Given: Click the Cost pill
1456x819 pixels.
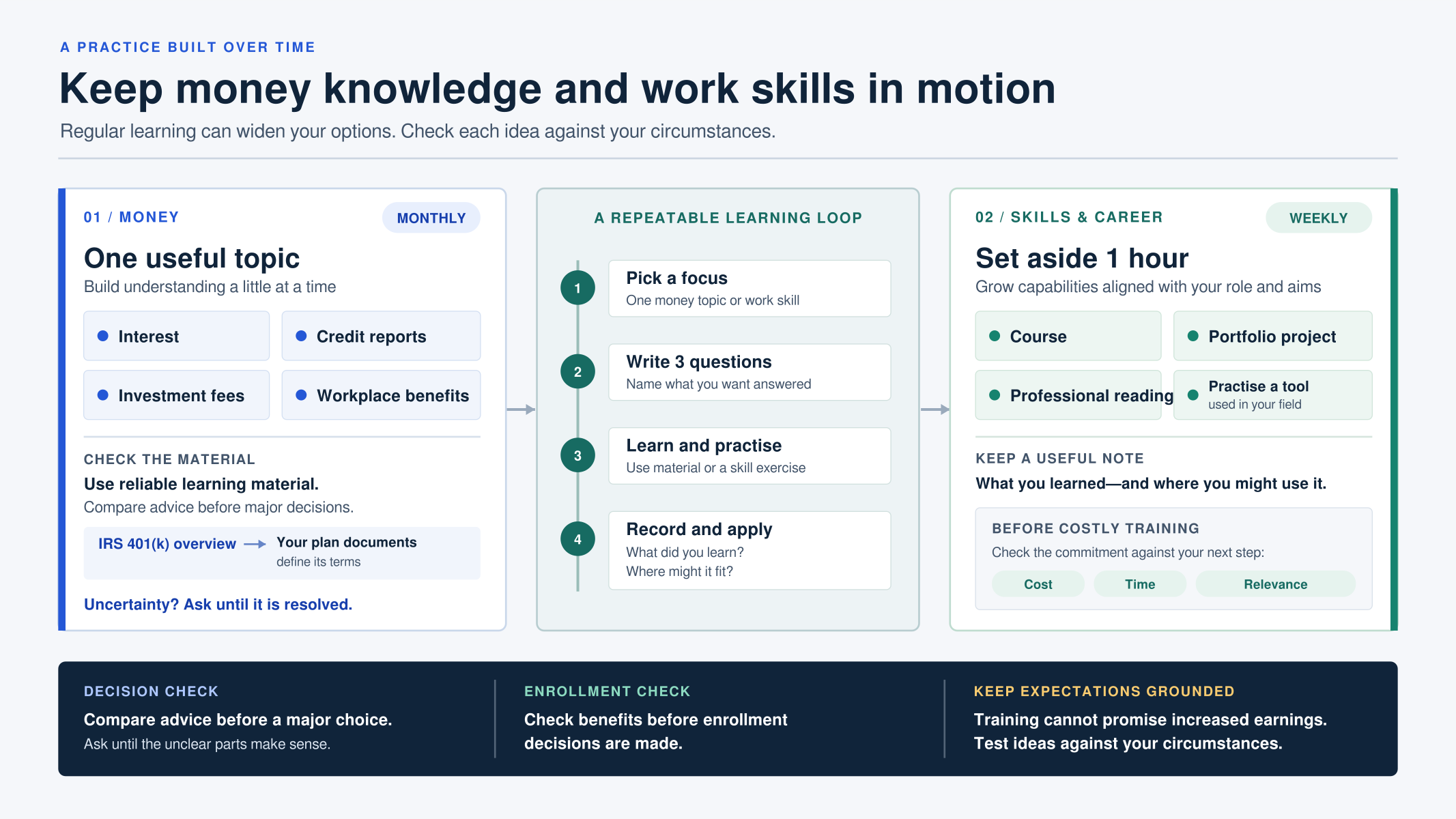Looking at the screenshot, I should pos(1038,584).
